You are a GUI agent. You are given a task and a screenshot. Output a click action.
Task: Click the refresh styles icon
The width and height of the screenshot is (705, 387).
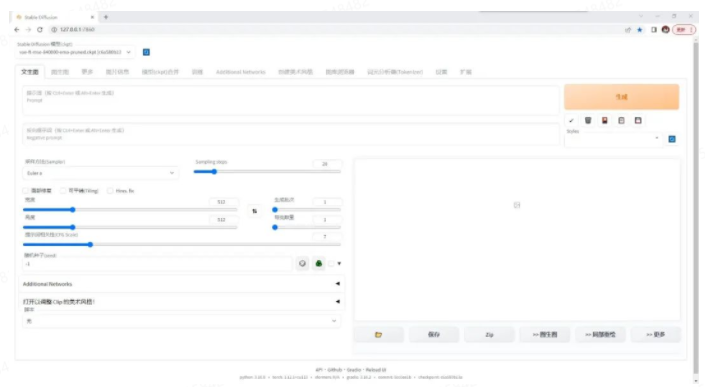point(672,139)
